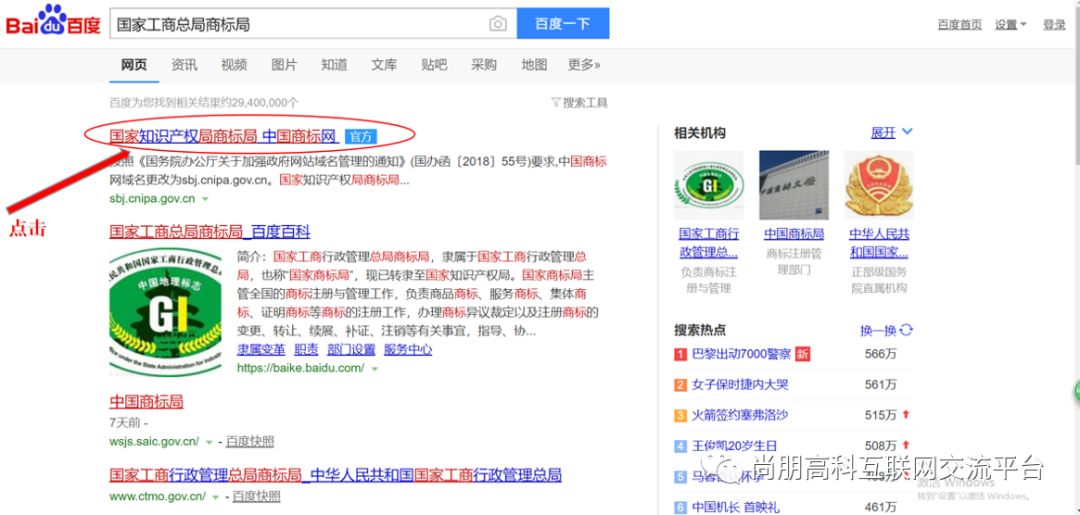Click 中国商标局 related organization link
Image resolution: width=1080 pixels, height=515 pixels.
click(x=793, y=234)
